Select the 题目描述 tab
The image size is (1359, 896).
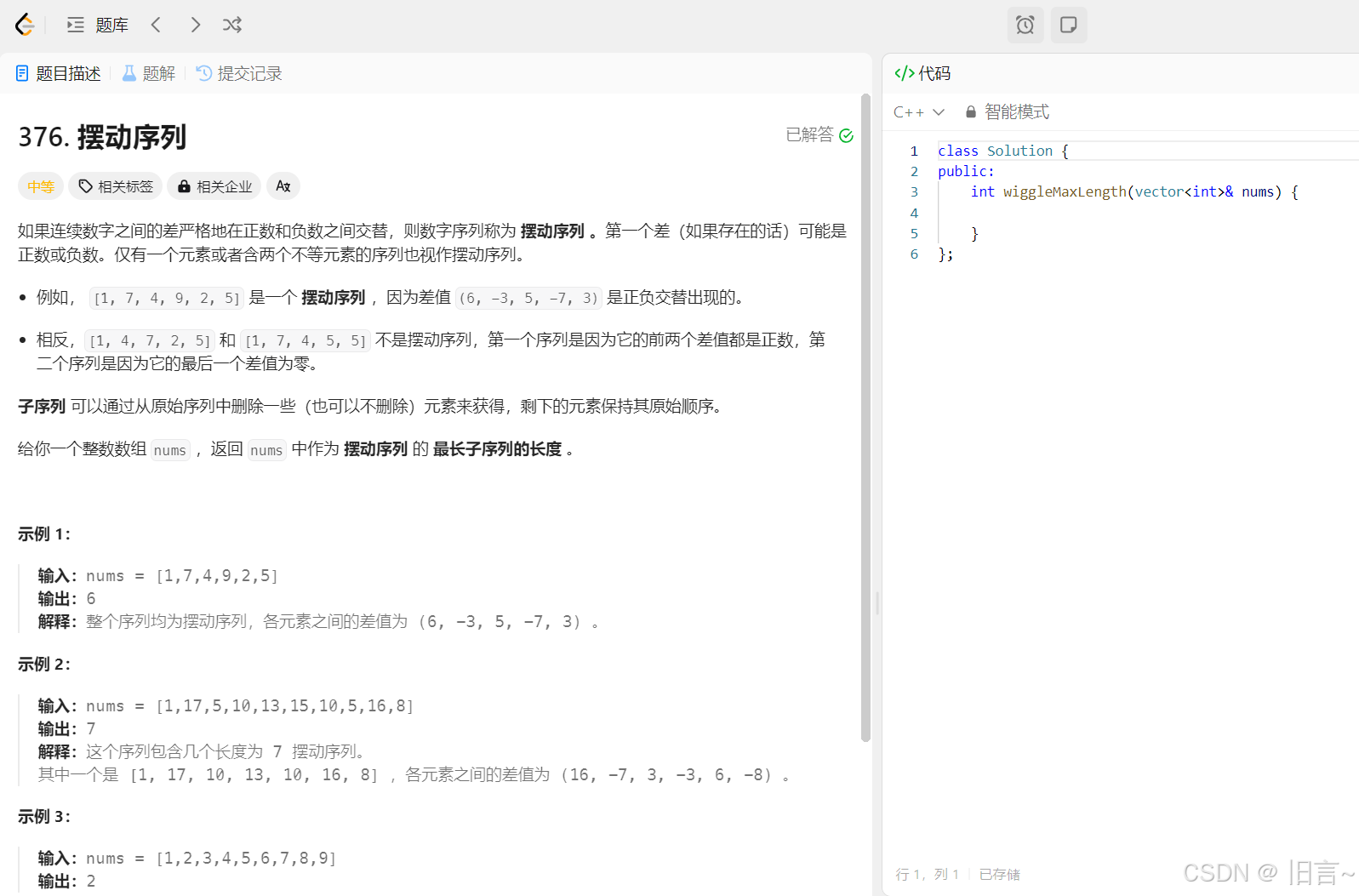coord(59,73)
